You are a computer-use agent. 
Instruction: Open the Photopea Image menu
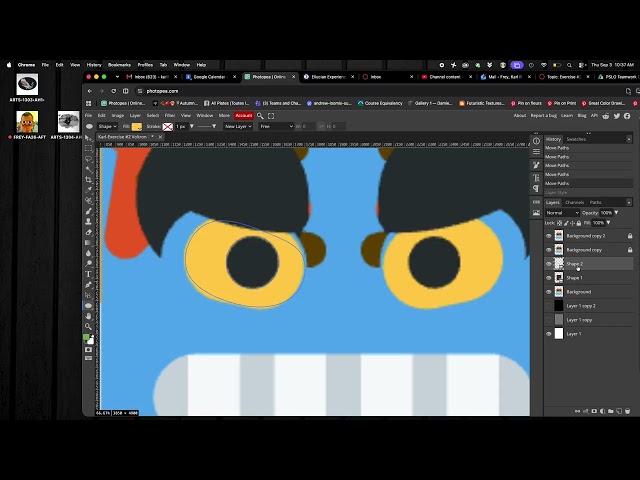[118, 116]
